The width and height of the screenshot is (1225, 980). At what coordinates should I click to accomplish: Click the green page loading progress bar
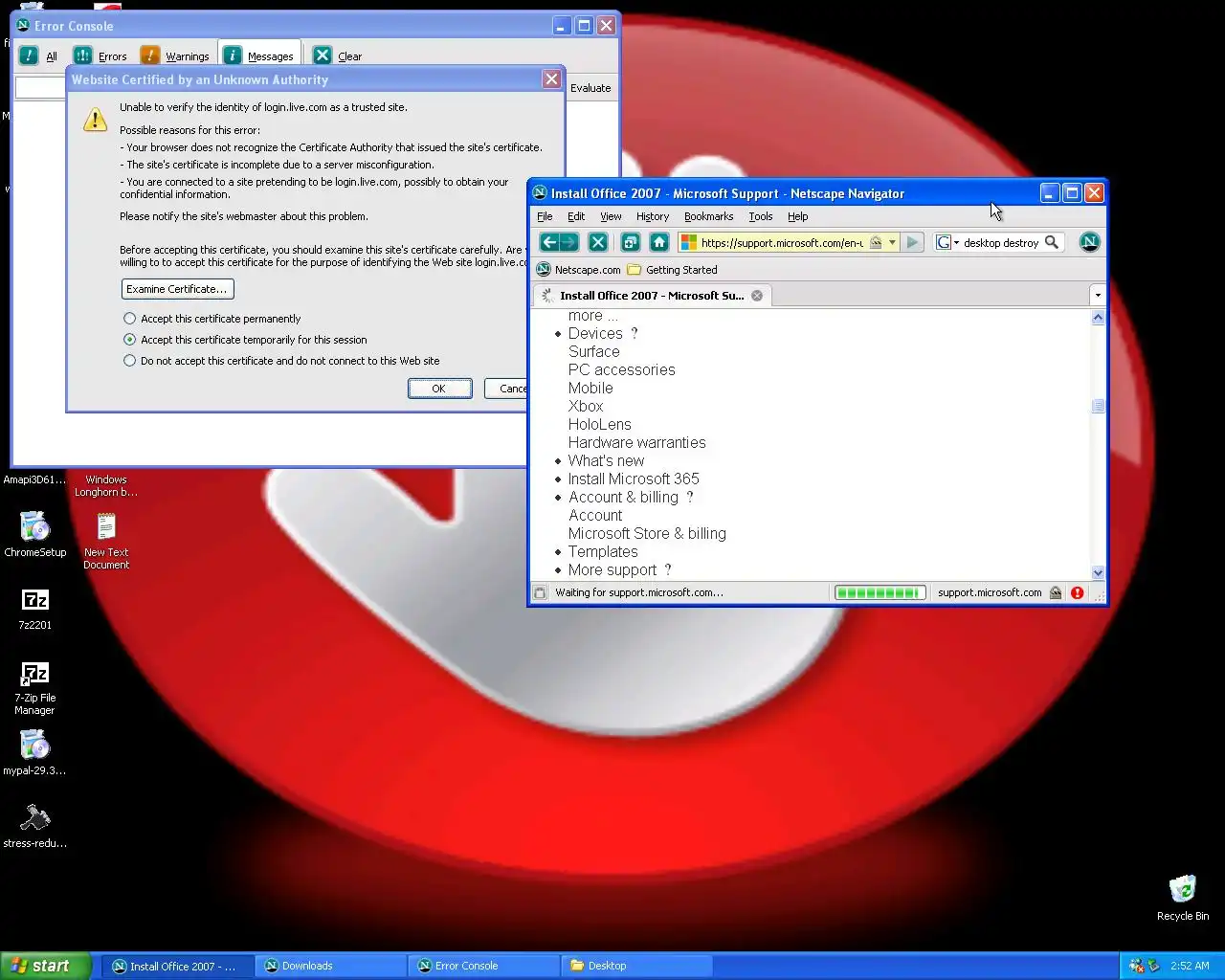click(x=880, y=592)
